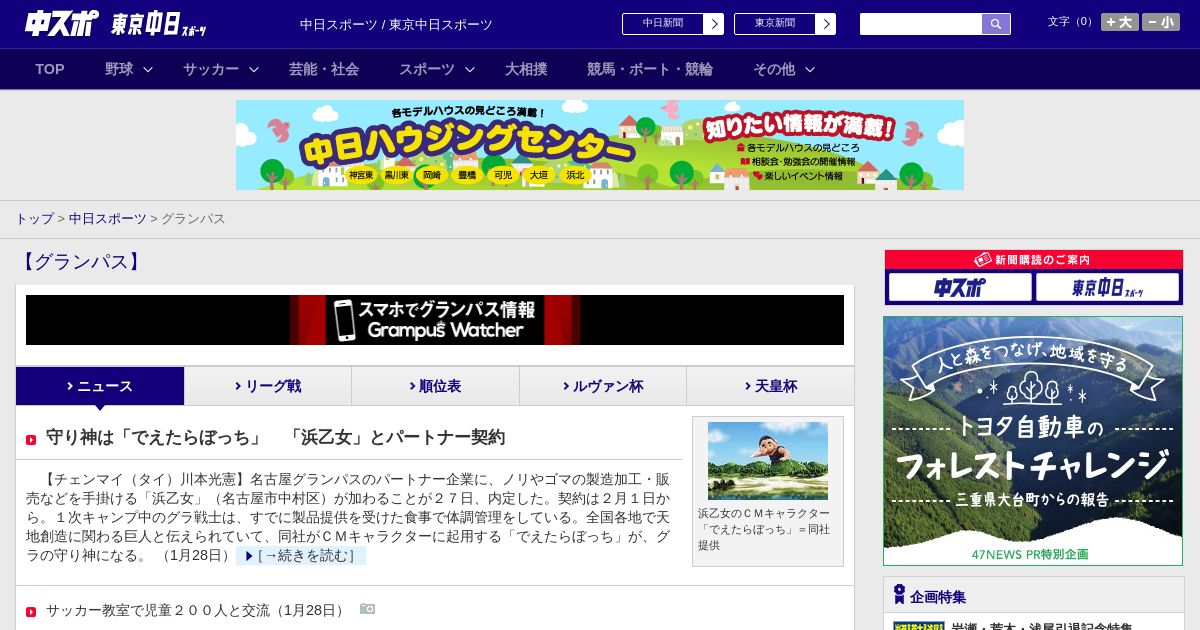This screenshot has height=630, width=1200.
Task: Click the 続きを読む read more link
Action: (x=301, y=556)
